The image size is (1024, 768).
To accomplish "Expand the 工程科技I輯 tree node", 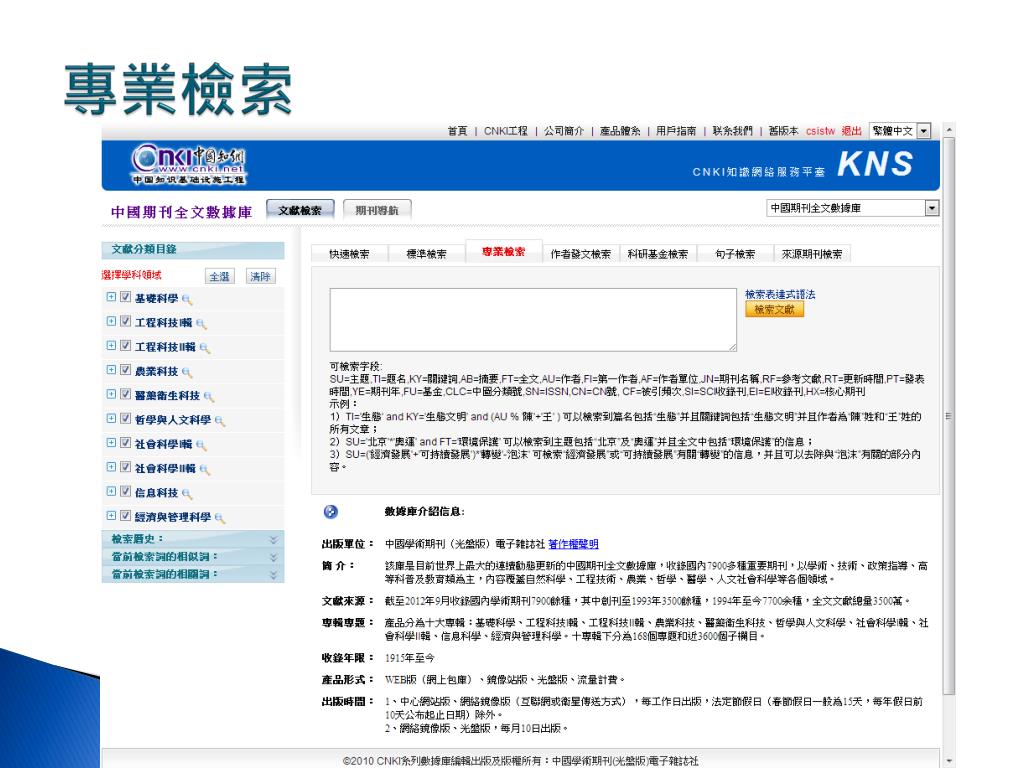I will coord(111,321).
